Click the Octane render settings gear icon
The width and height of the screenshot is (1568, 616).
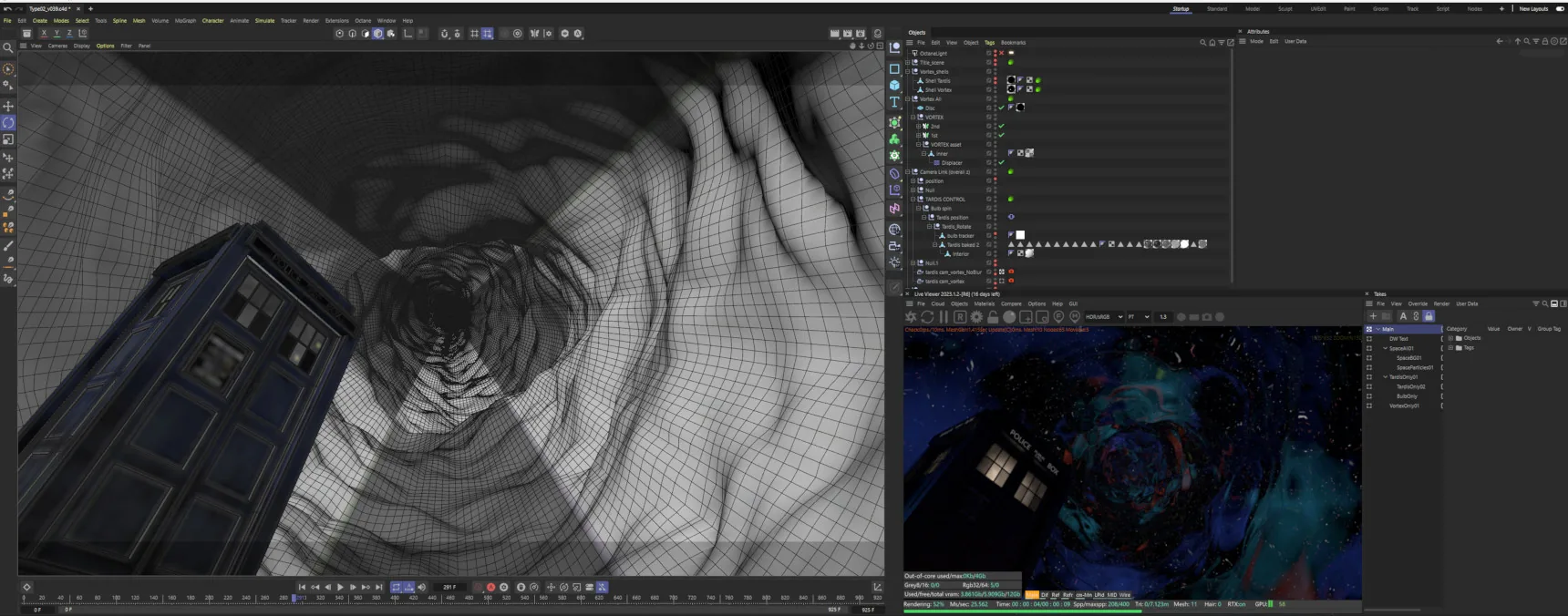point(976,317)
